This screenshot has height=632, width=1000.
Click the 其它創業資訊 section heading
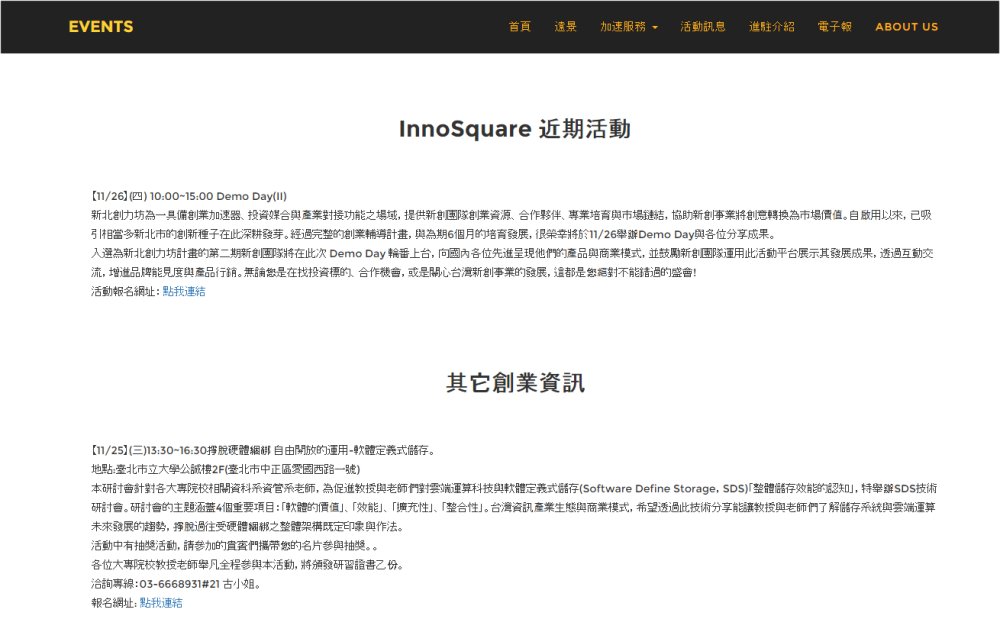coord(514,383)
